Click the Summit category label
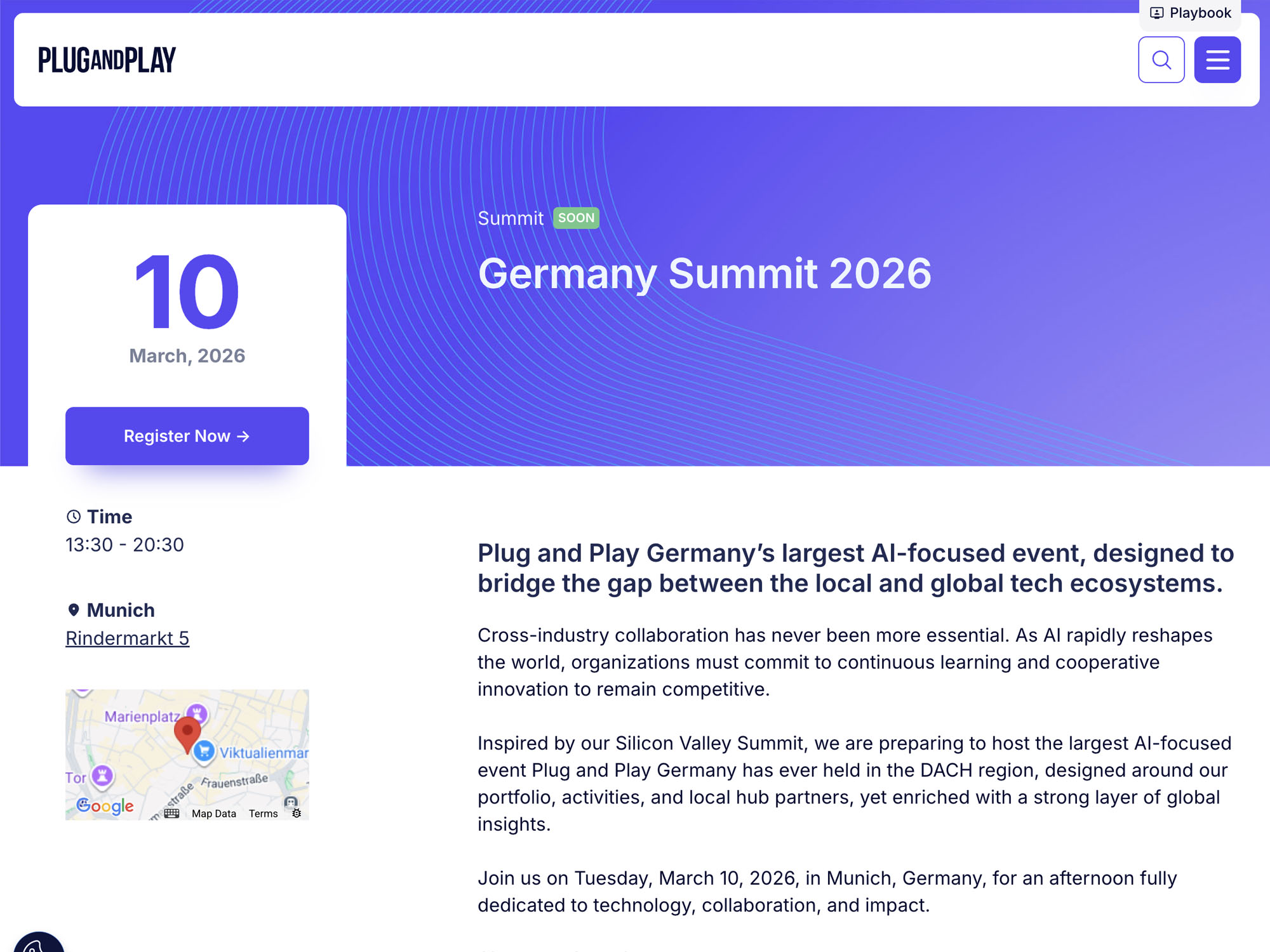 pos(510,218)
